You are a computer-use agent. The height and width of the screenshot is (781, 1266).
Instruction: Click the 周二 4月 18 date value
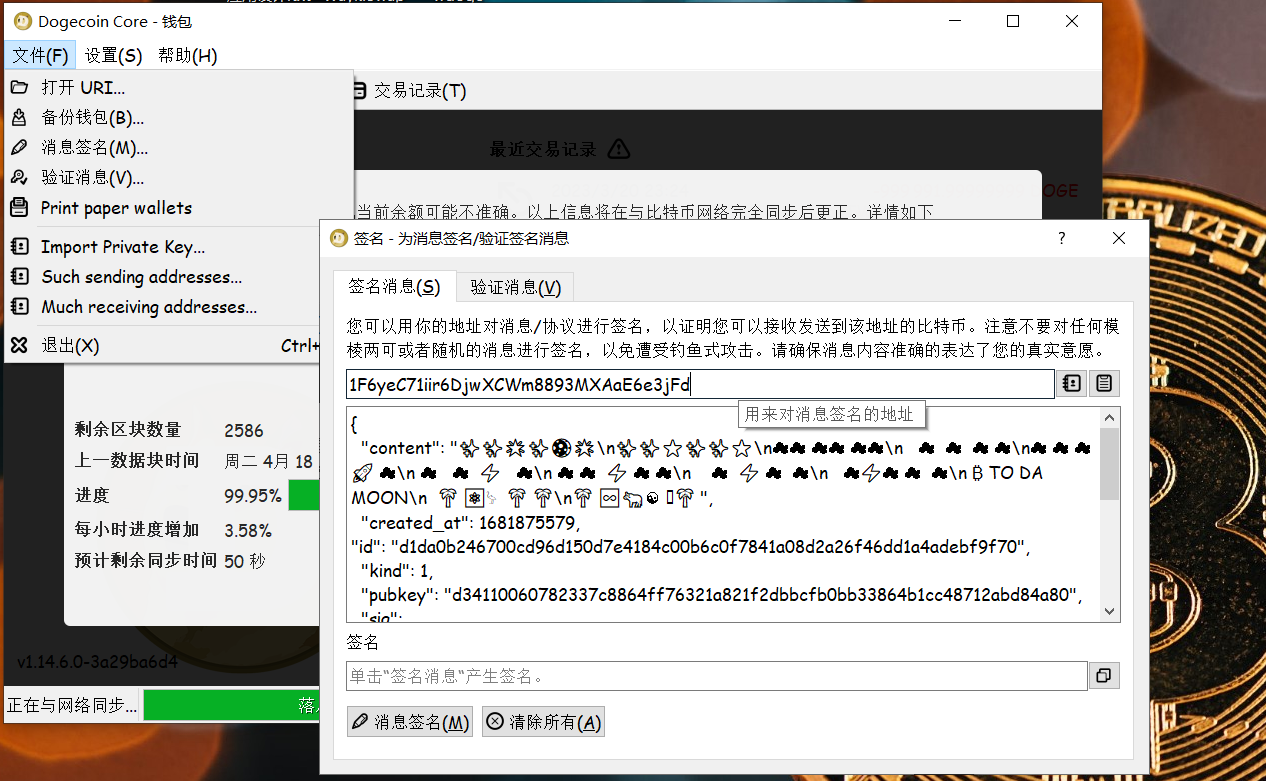268,461
